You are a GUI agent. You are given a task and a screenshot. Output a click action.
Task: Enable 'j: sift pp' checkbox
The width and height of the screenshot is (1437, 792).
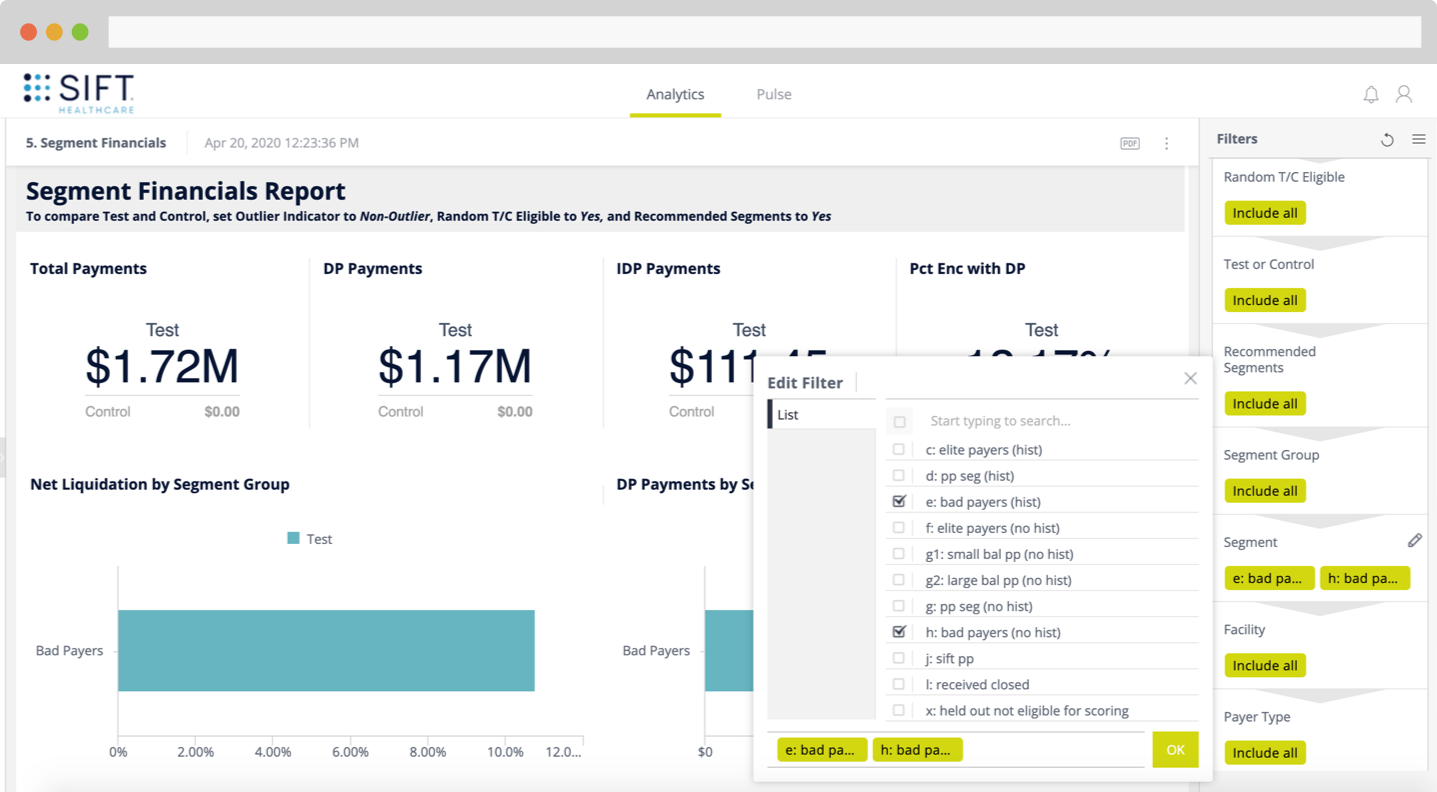tap(899, 658)
